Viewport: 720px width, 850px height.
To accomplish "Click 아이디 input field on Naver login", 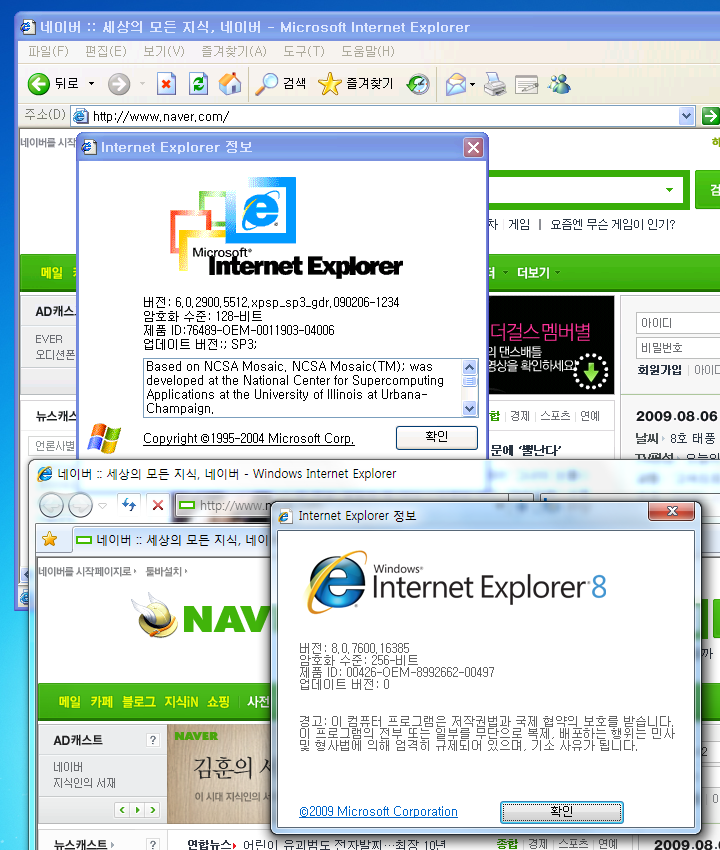I will point(678,323).
